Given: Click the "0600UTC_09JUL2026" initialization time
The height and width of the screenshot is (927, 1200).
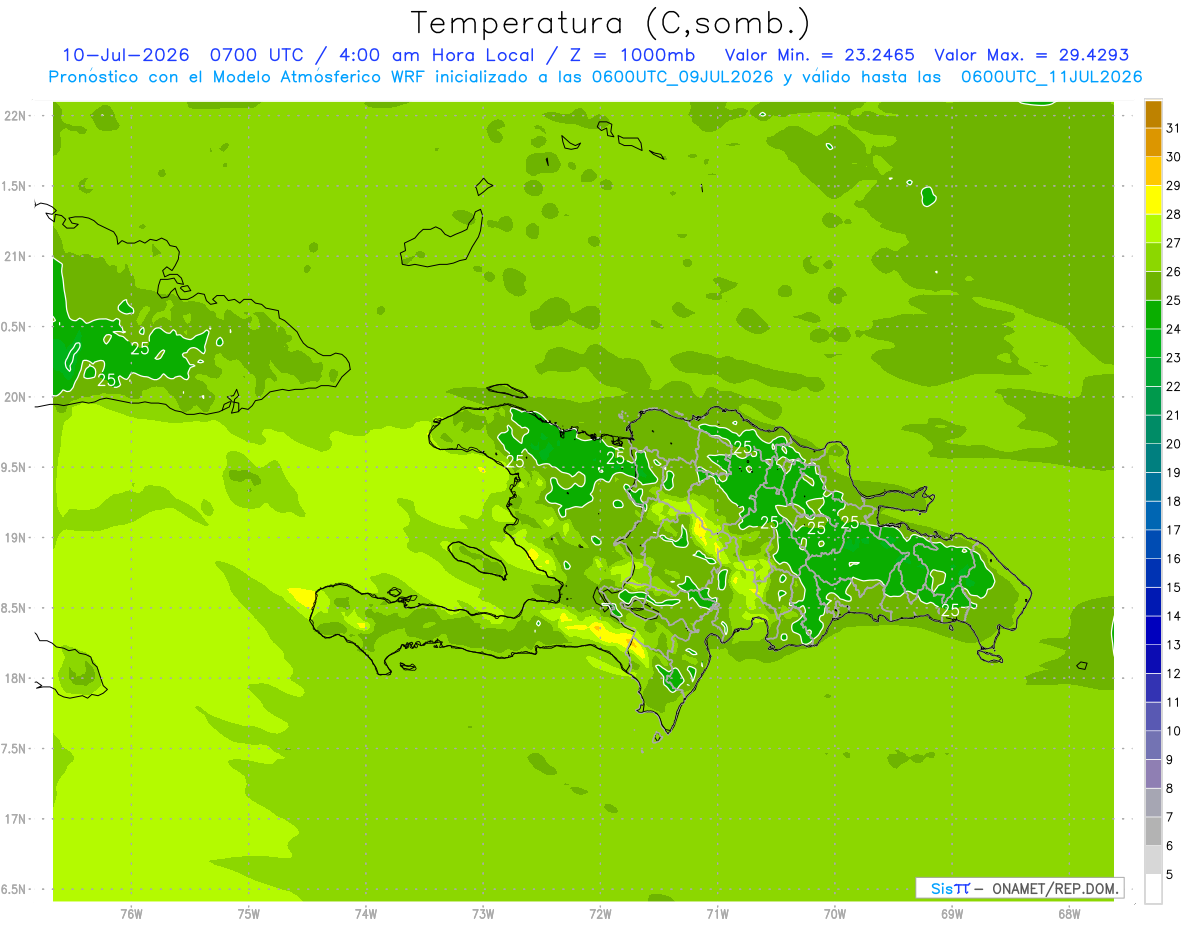Looking at the screenshot, I should click(x=682, y=77).
